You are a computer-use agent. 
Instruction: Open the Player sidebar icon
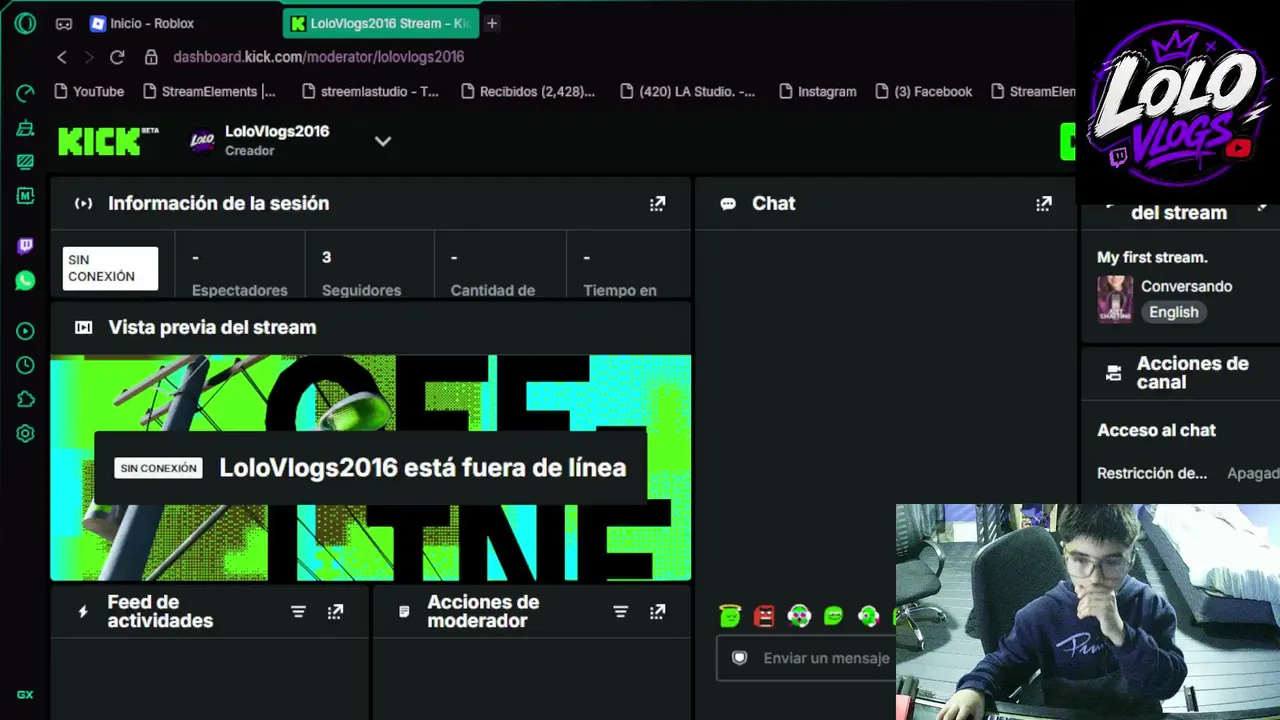(25, 331)
